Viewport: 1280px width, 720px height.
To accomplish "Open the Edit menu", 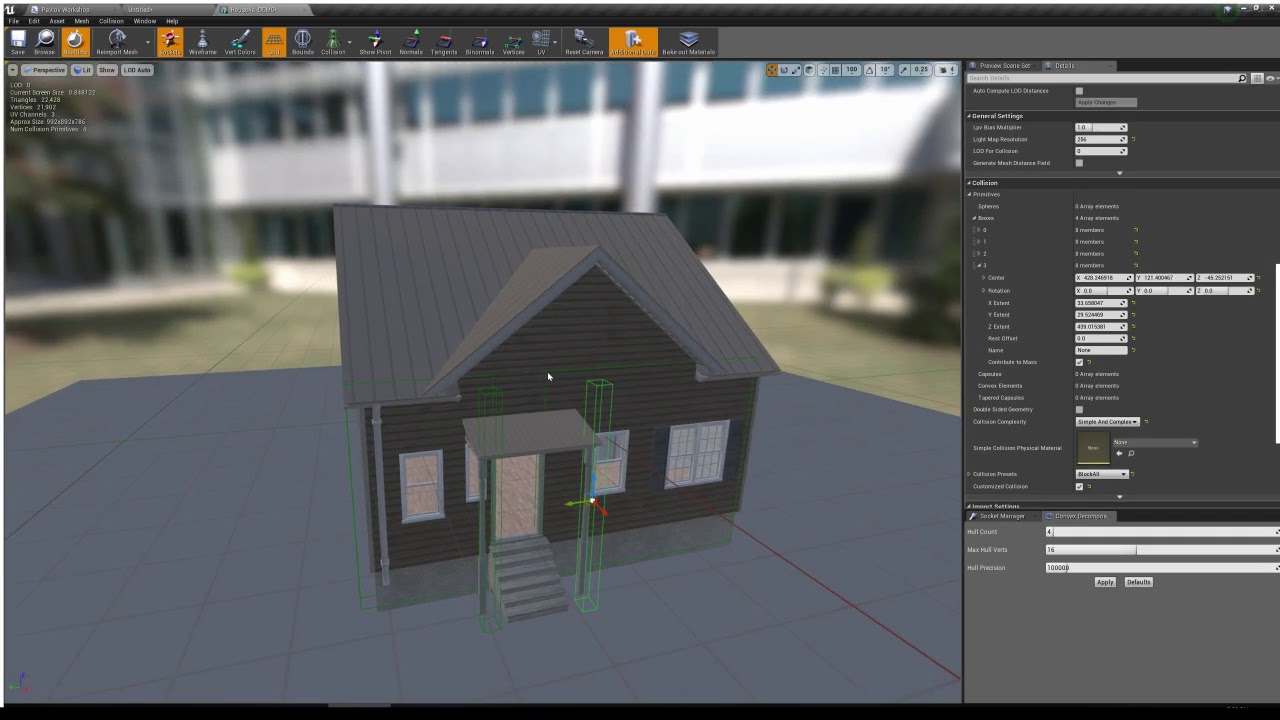I will pos(34,21).
